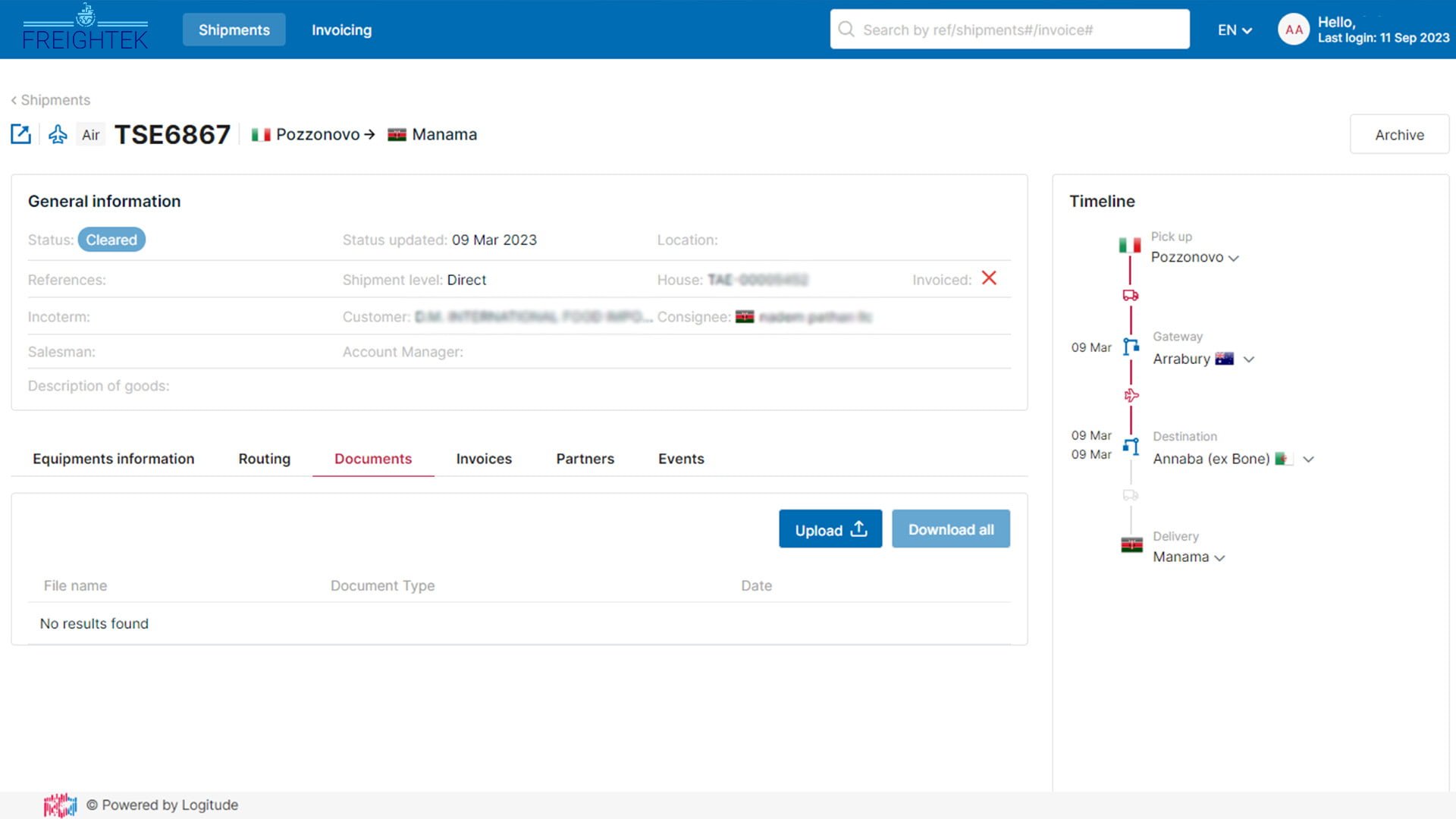Click the red X next to Invoiced
The width and height of the screenshot is (1456, 819).
[x=989, y=278]
